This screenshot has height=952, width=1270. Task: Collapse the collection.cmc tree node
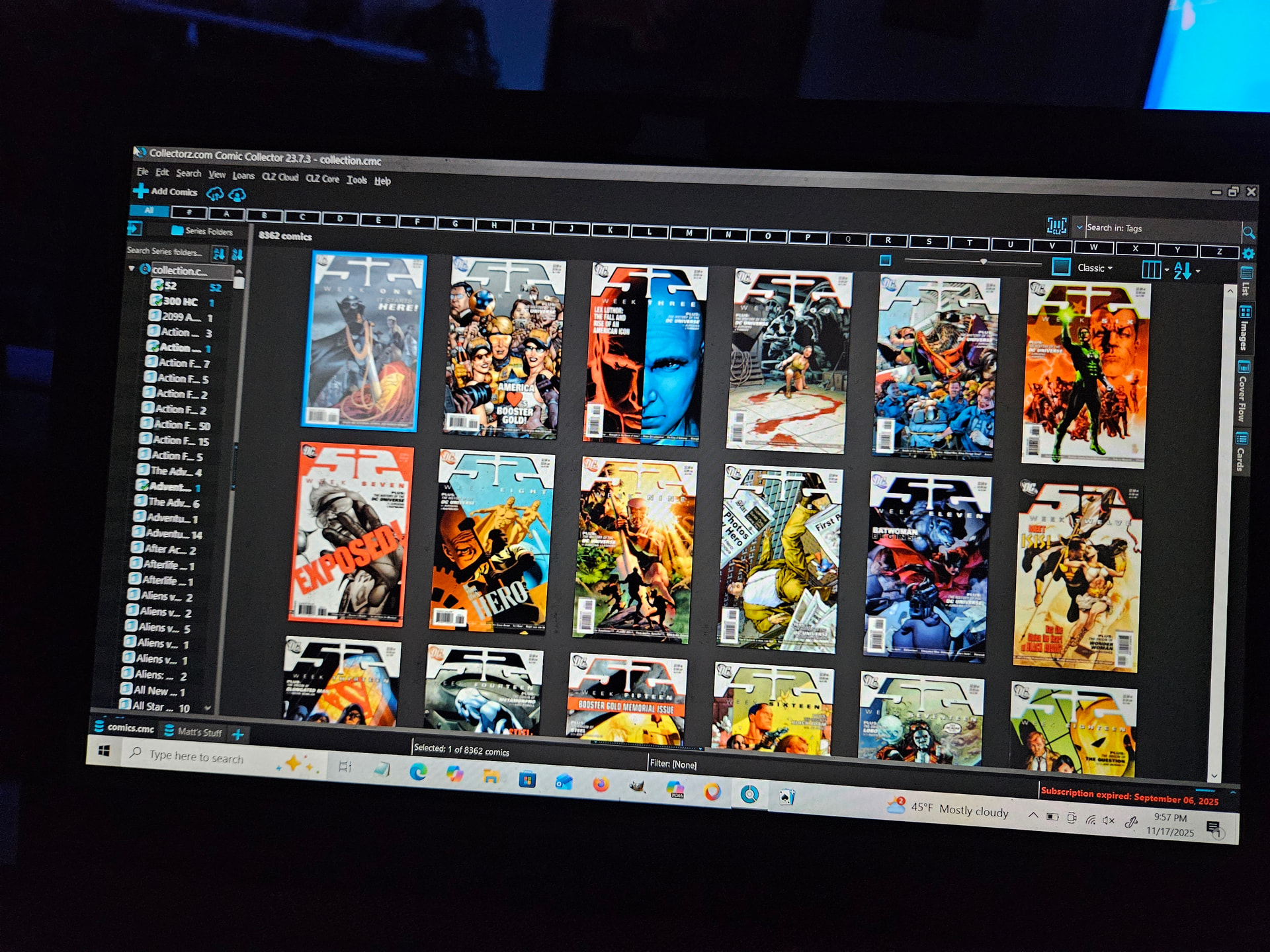coord(132,268)
